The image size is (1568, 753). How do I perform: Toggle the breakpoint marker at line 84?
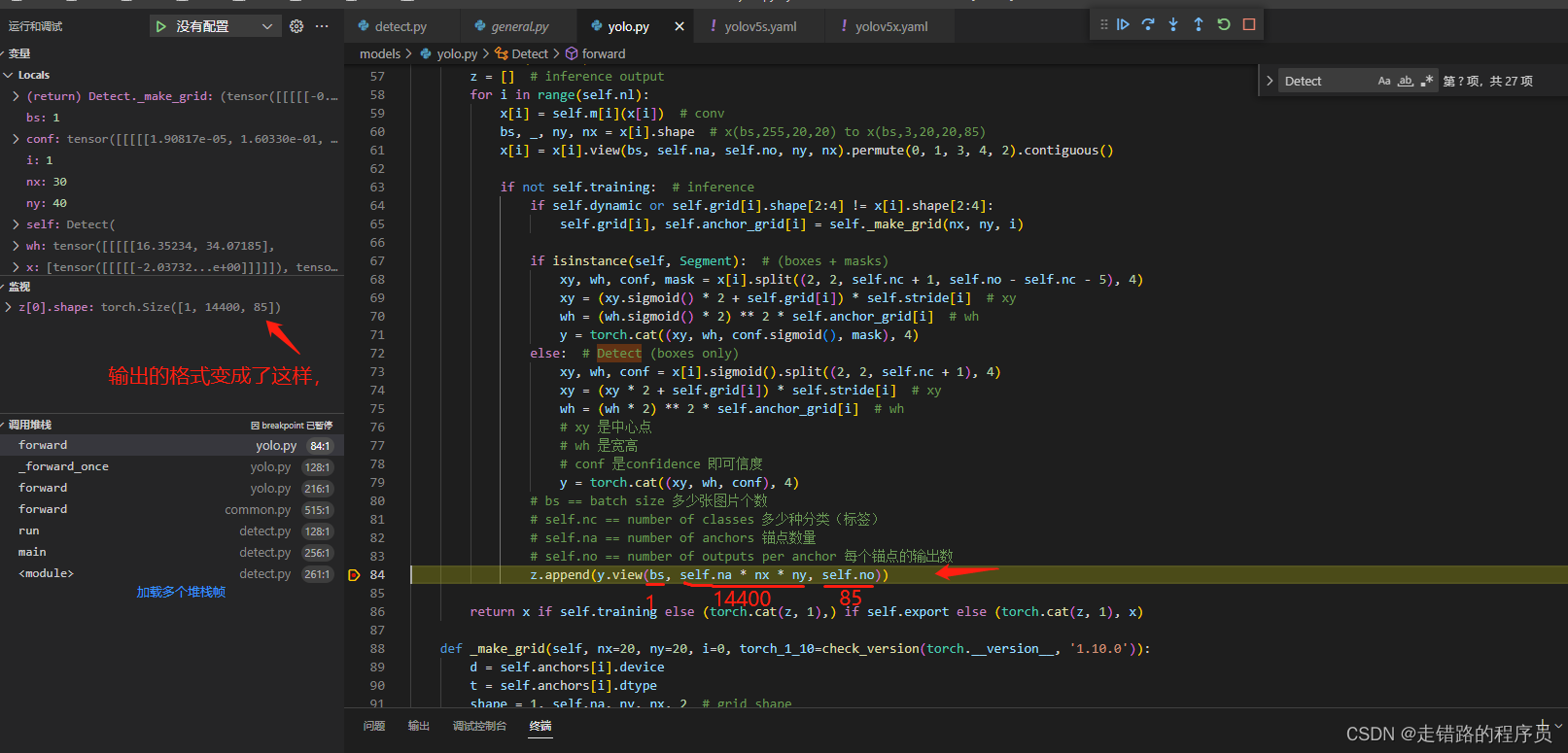click(x=354, y=575)
